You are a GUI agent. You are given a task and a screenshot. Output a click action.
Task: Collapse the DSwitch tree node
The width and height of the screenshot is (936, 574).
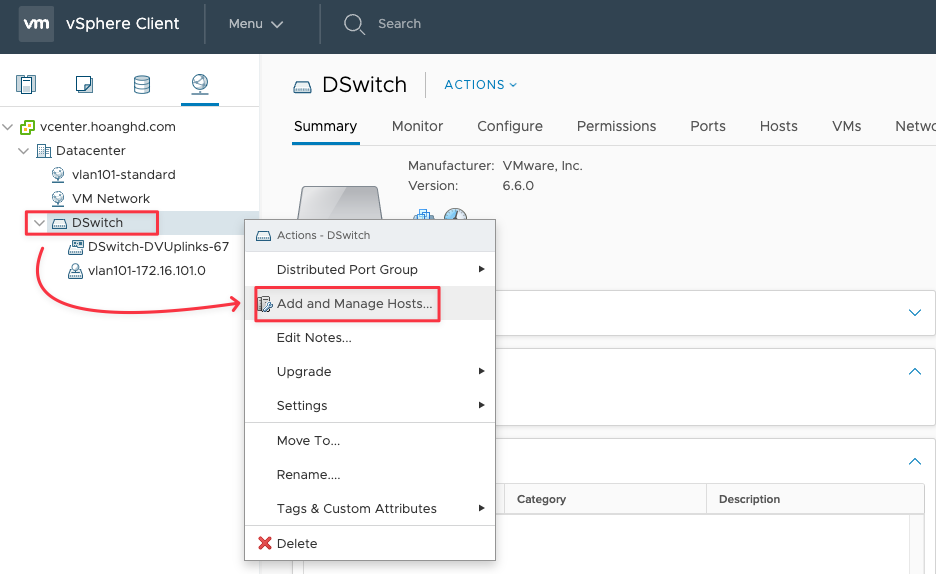[39, 223]
